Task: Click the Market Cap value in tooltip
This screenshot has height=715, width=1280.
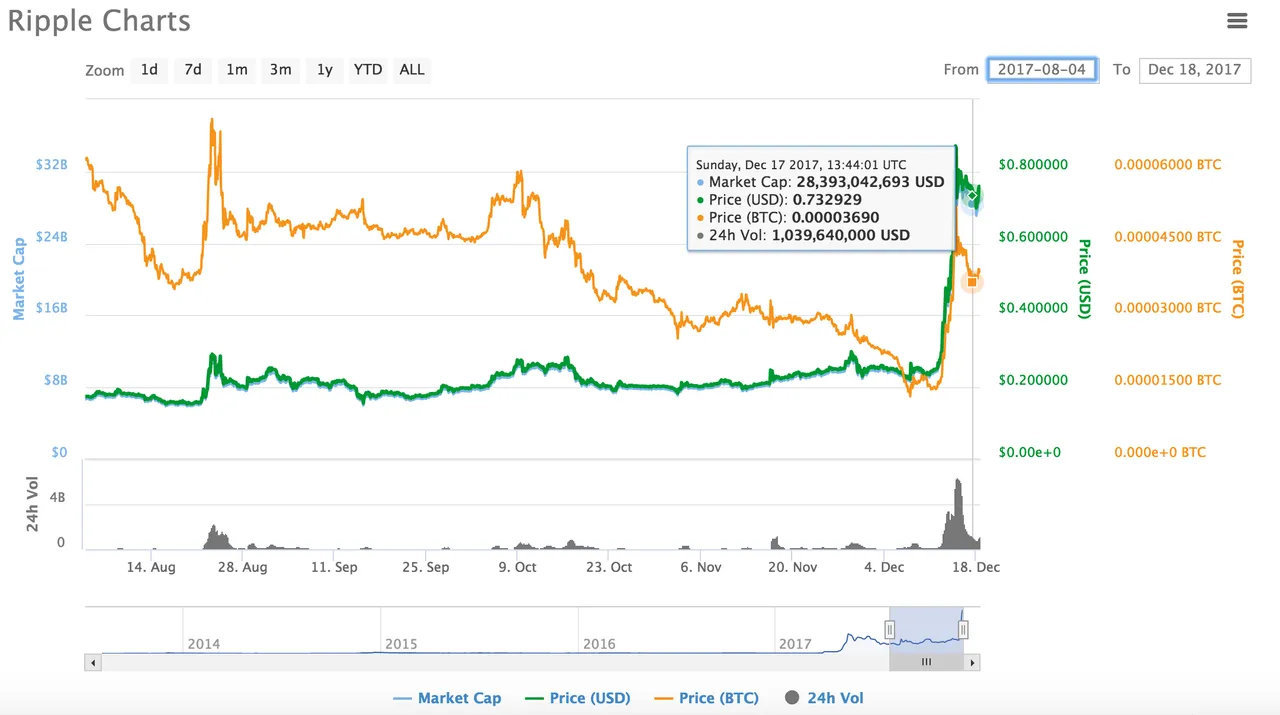Action: pos(870,182)
